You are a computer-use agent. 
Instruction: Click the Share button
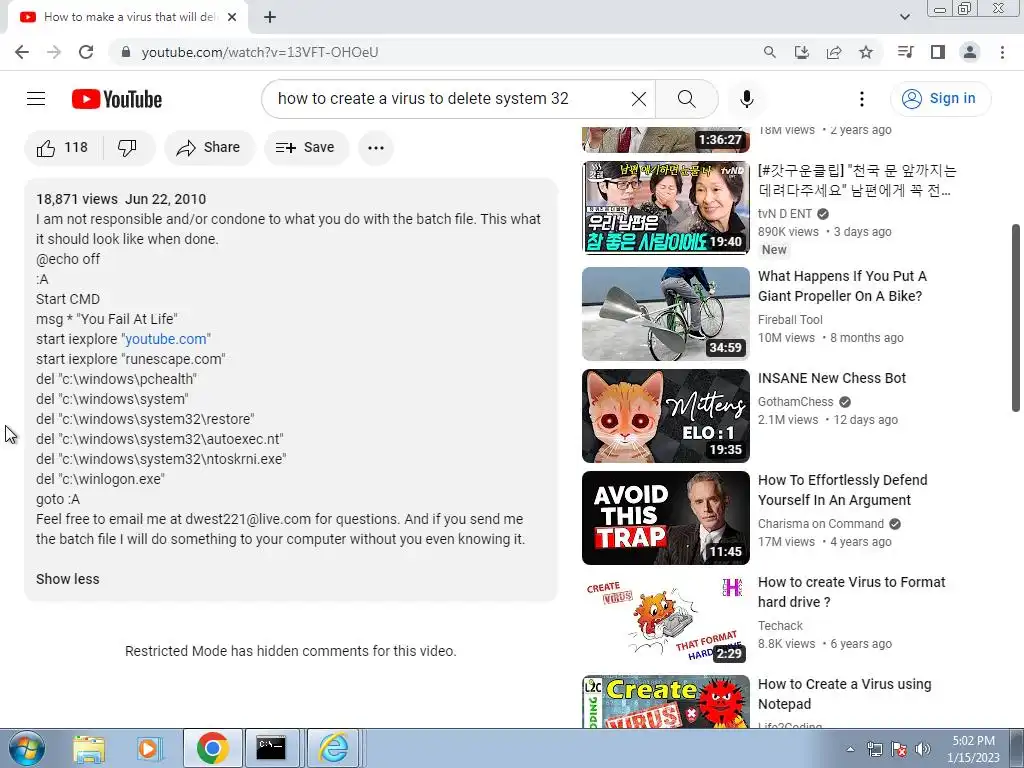(x=209, y=148)
